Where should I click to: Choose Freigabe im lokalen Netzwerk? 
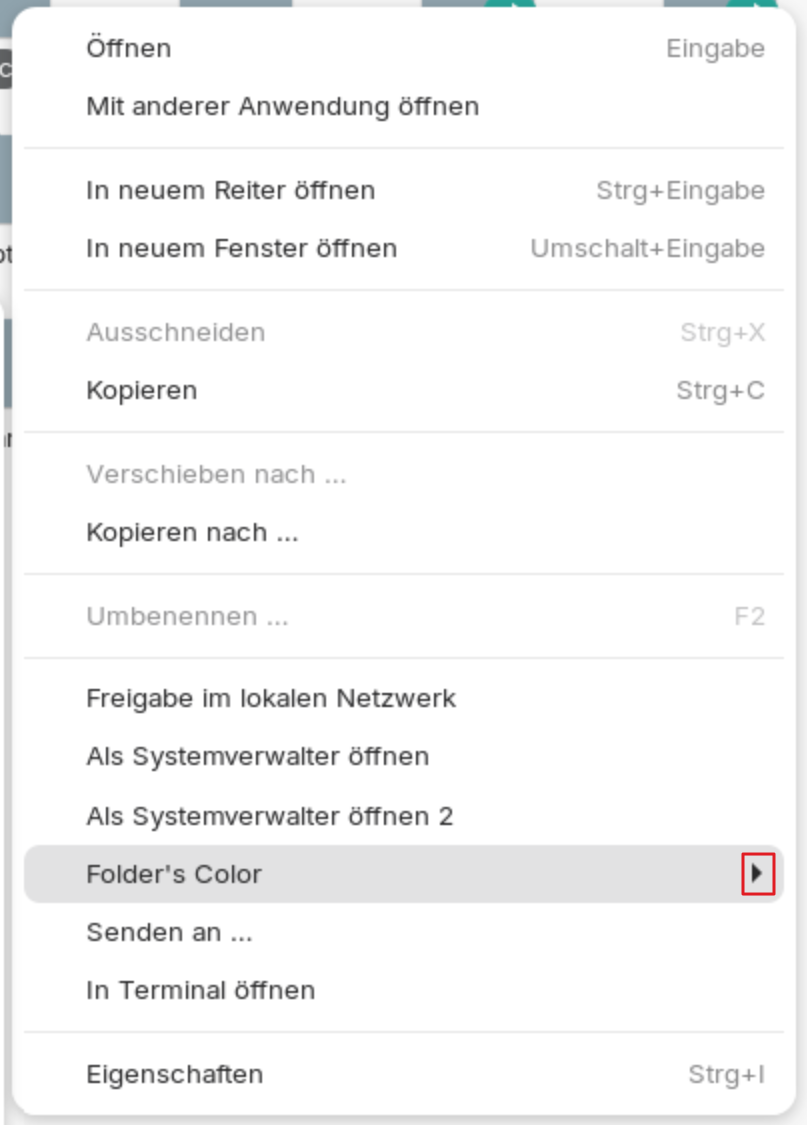[271, 698]
